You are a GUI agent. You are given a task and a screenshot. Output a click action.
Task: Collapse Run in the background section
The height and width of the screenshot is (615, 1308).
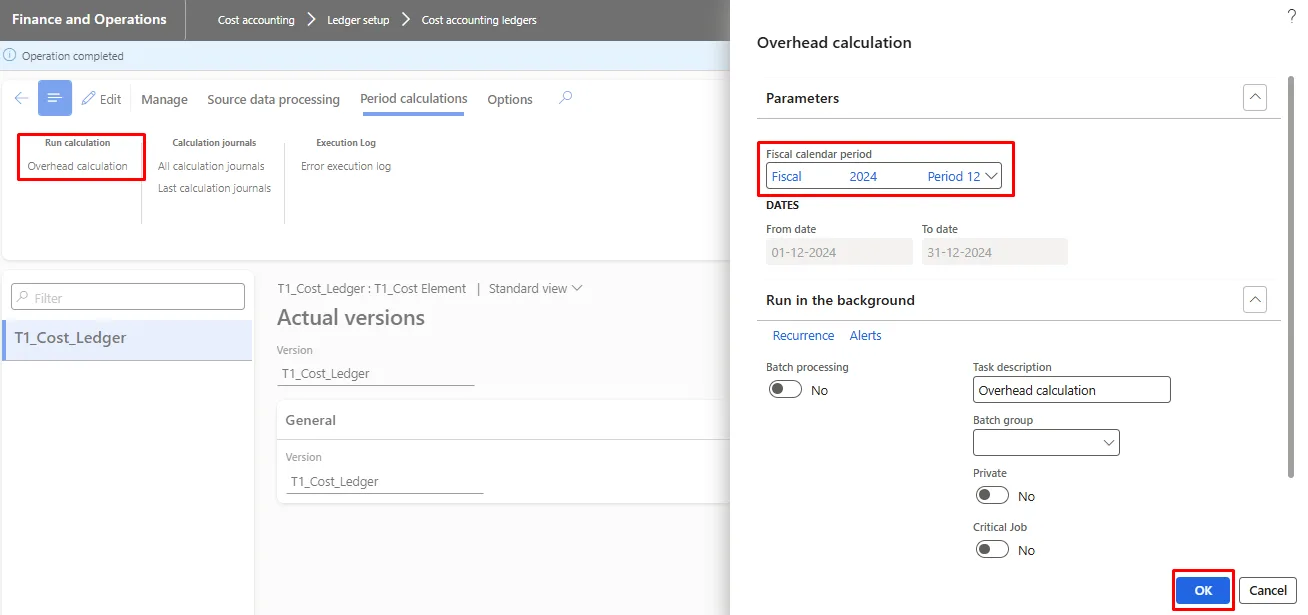click(x=1254, y=299)
